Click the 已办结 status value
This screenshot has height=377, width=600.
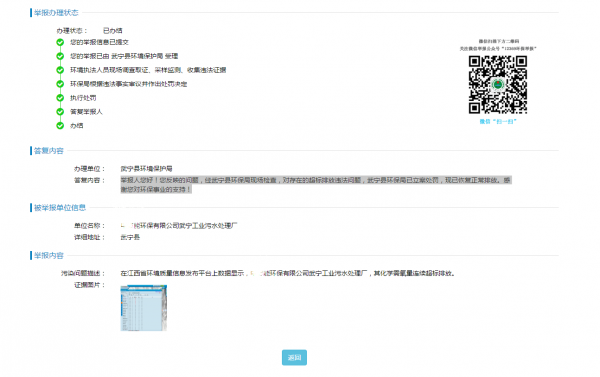tap(112, 31)
